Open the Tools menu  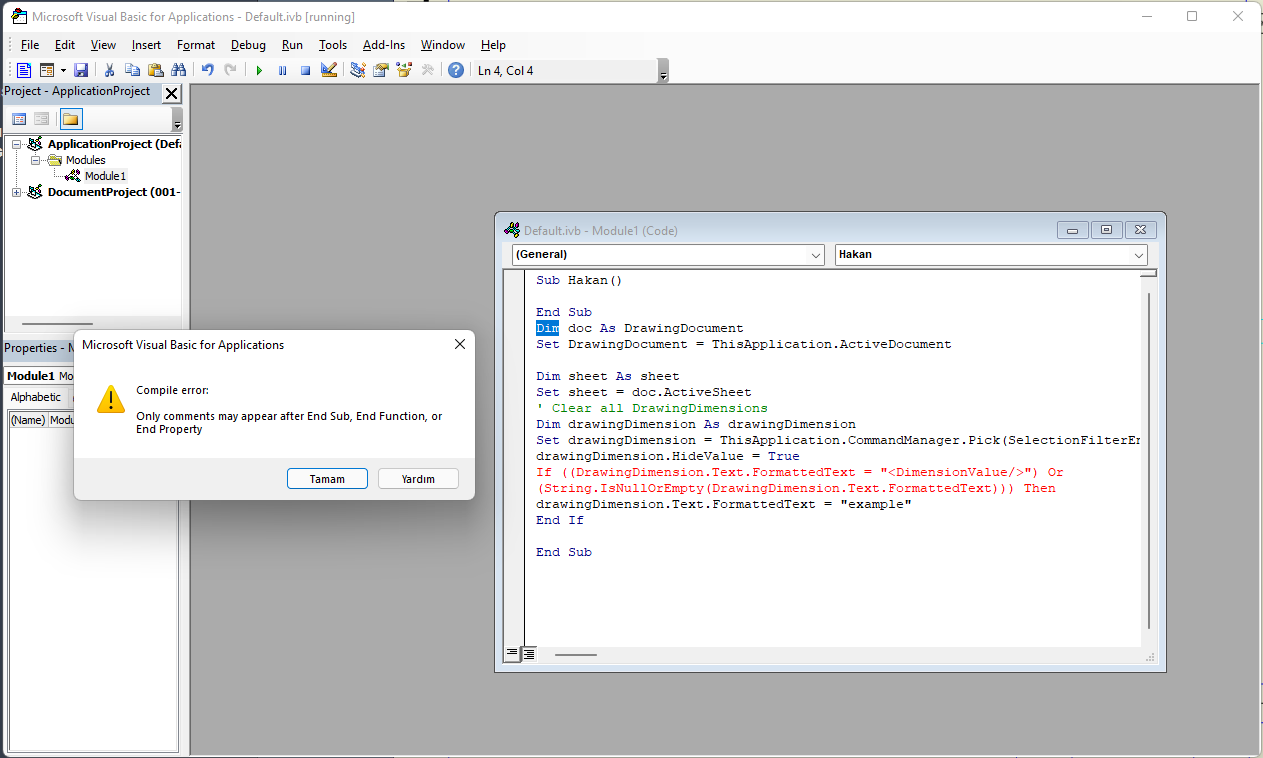332,45
